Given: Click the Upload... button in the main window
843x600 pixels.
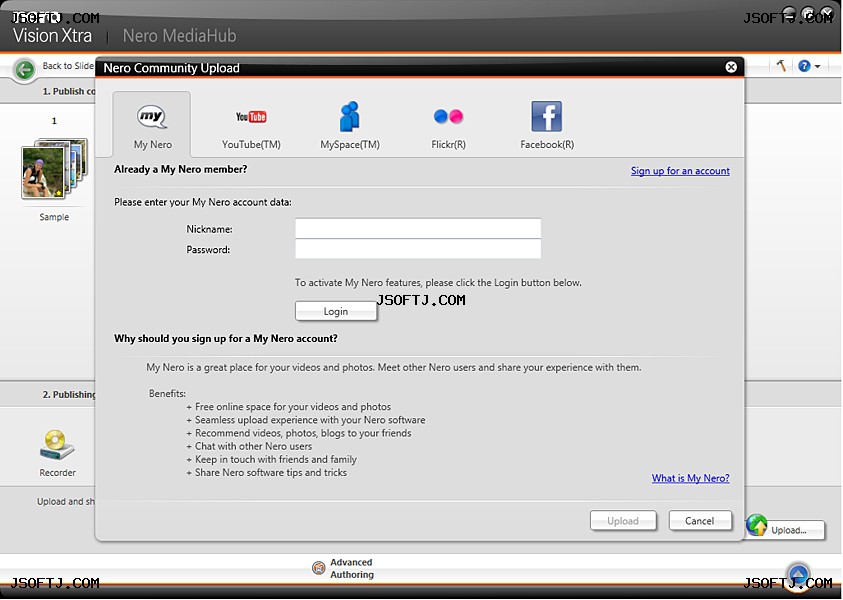Looking at the screenshot, I should (788, 530).
